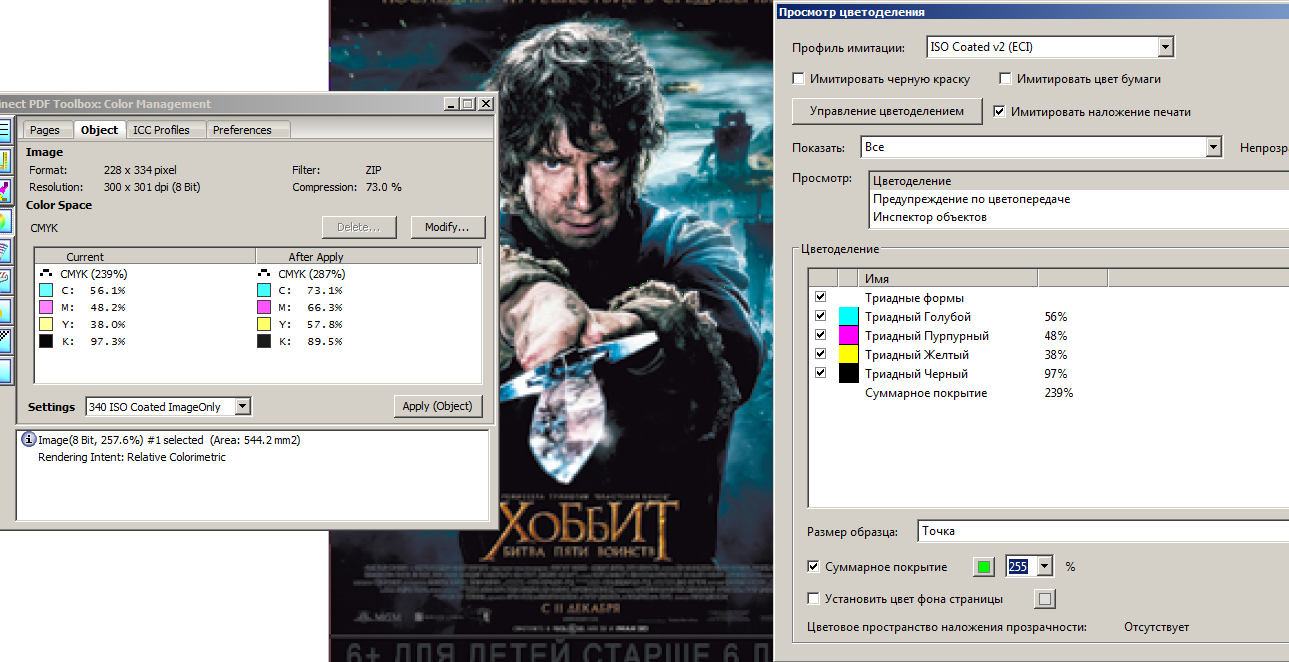Click the After Apply cyan swatch
The width and height of the screenshot is (1289, 662).
coord(264,290)
